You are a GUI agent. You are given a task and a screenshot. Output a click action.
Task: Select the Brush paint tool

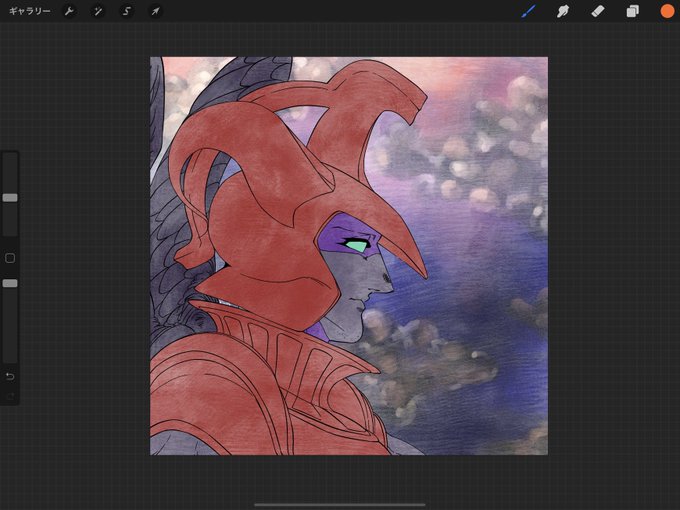[x=528, y=11]
